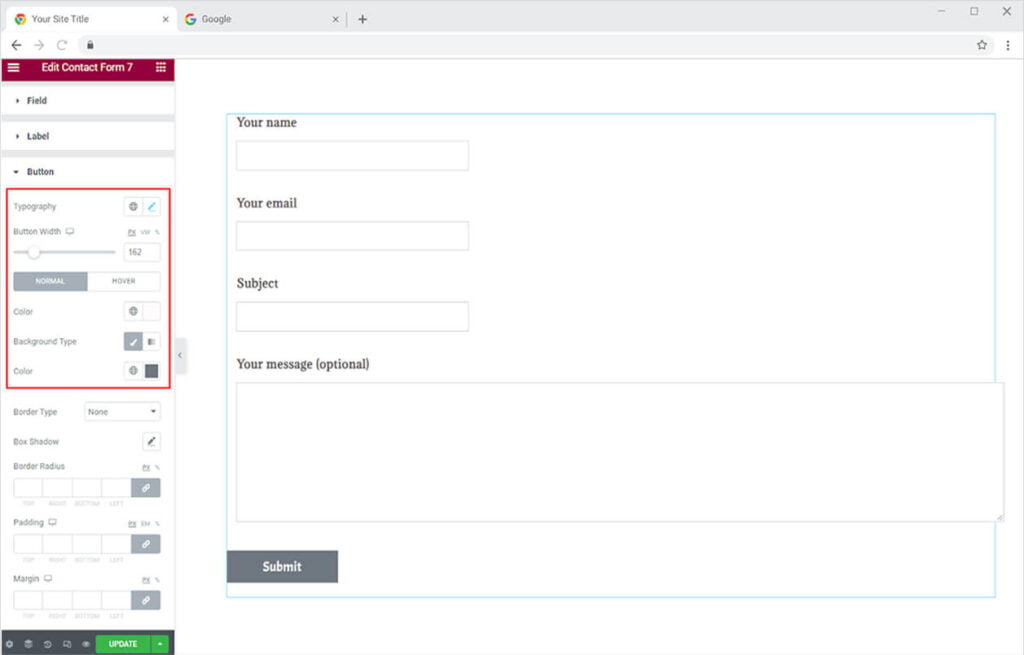Expand the Label section
The width and height of the screenshot is (1024, 655).
pos(37,136)
